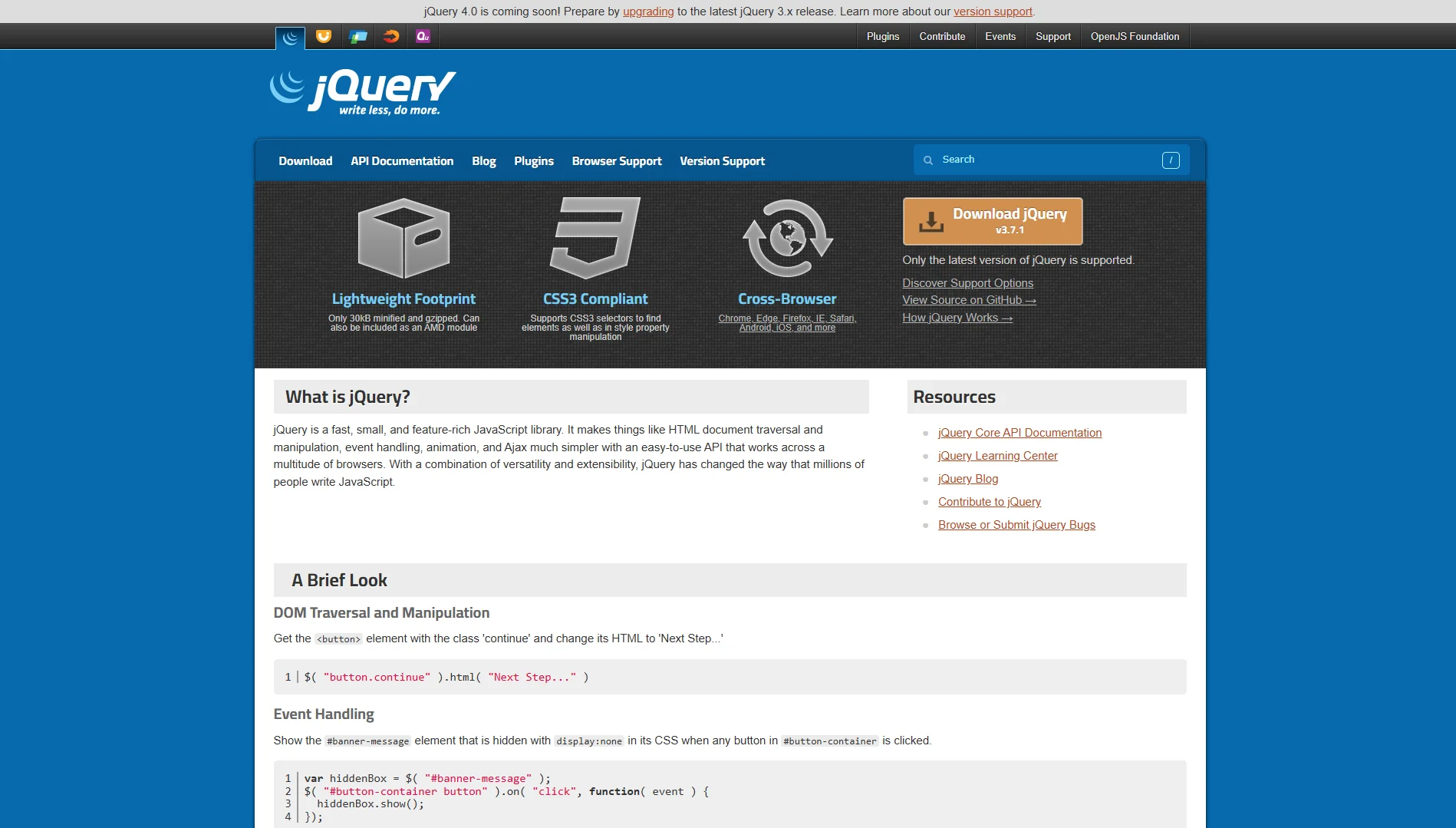Open Browse or Submit jQuery Bugs link
Screen dimensions: 1456x828
point(1016,525)
